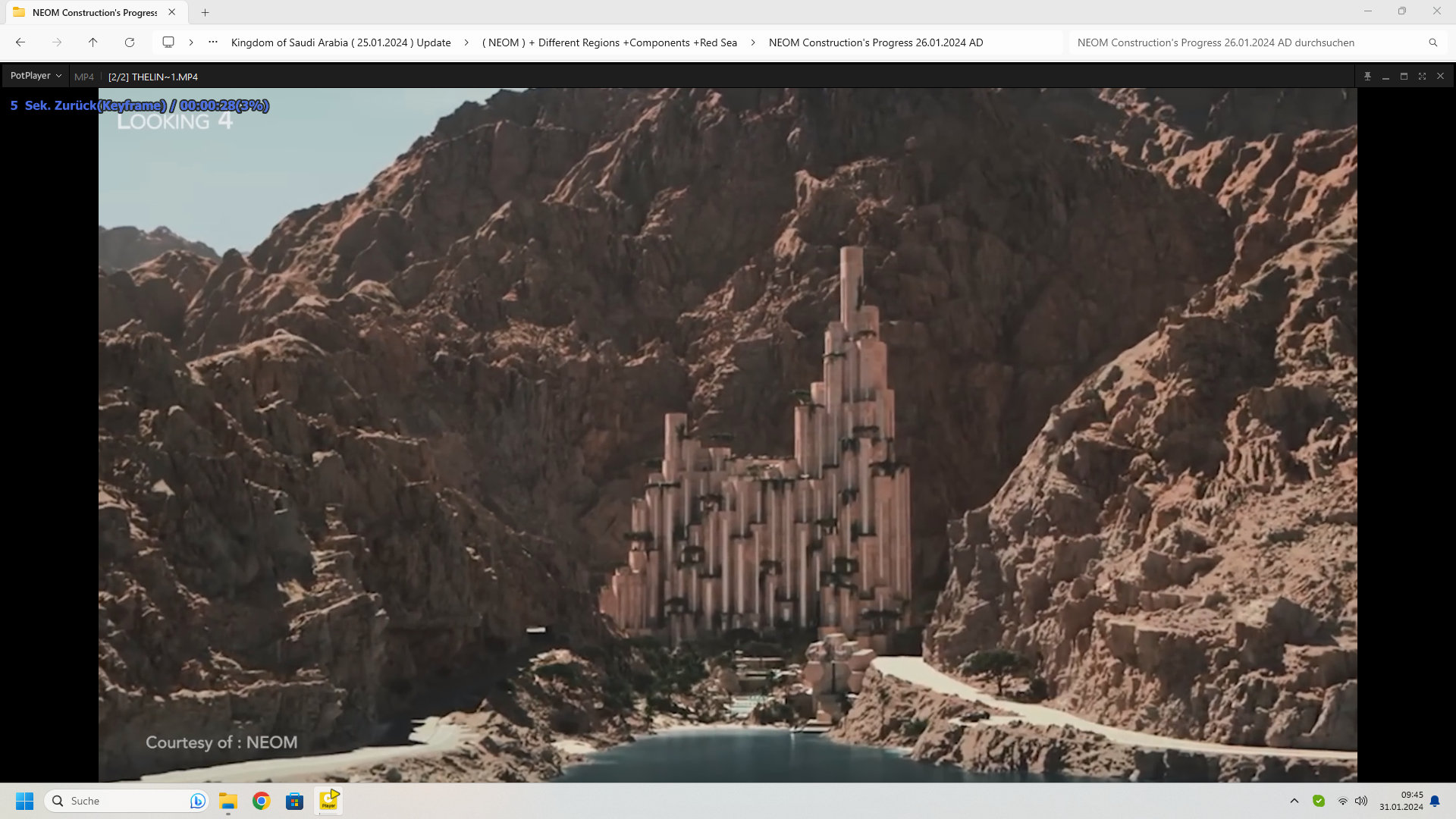
Task: Refresh the File Explorer folder
Action: pyautogui.click(x=130, y=42)
